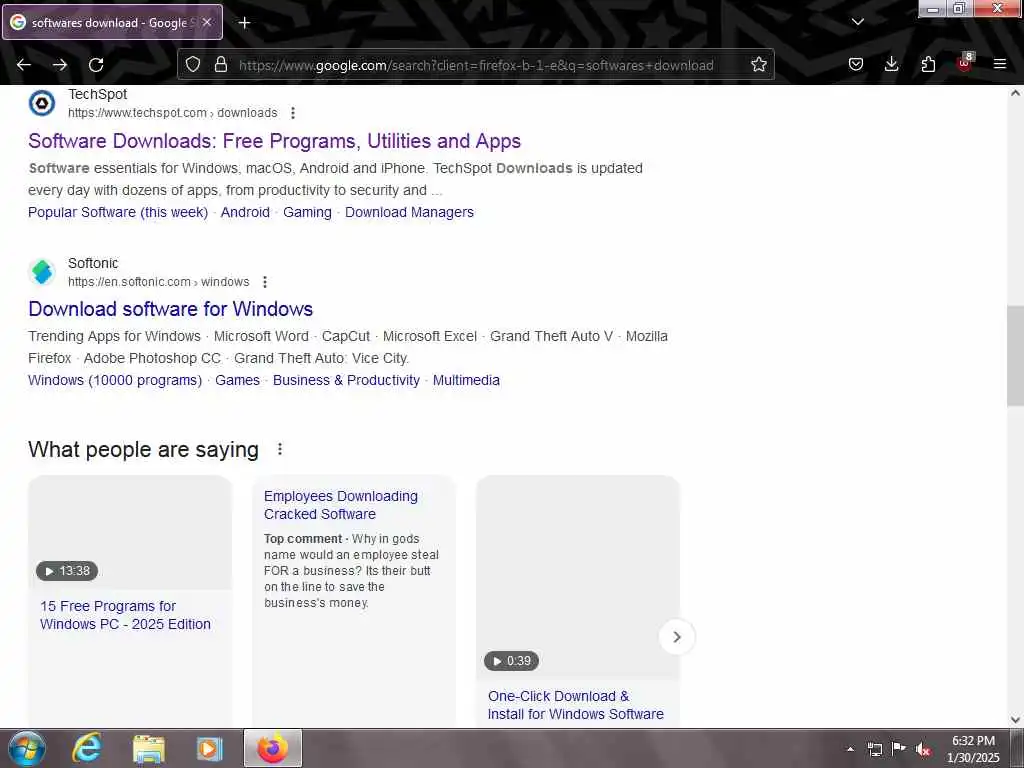1024x768 pixels.
Task: Open the Gaming sitelink
Action: coord(307,212)
